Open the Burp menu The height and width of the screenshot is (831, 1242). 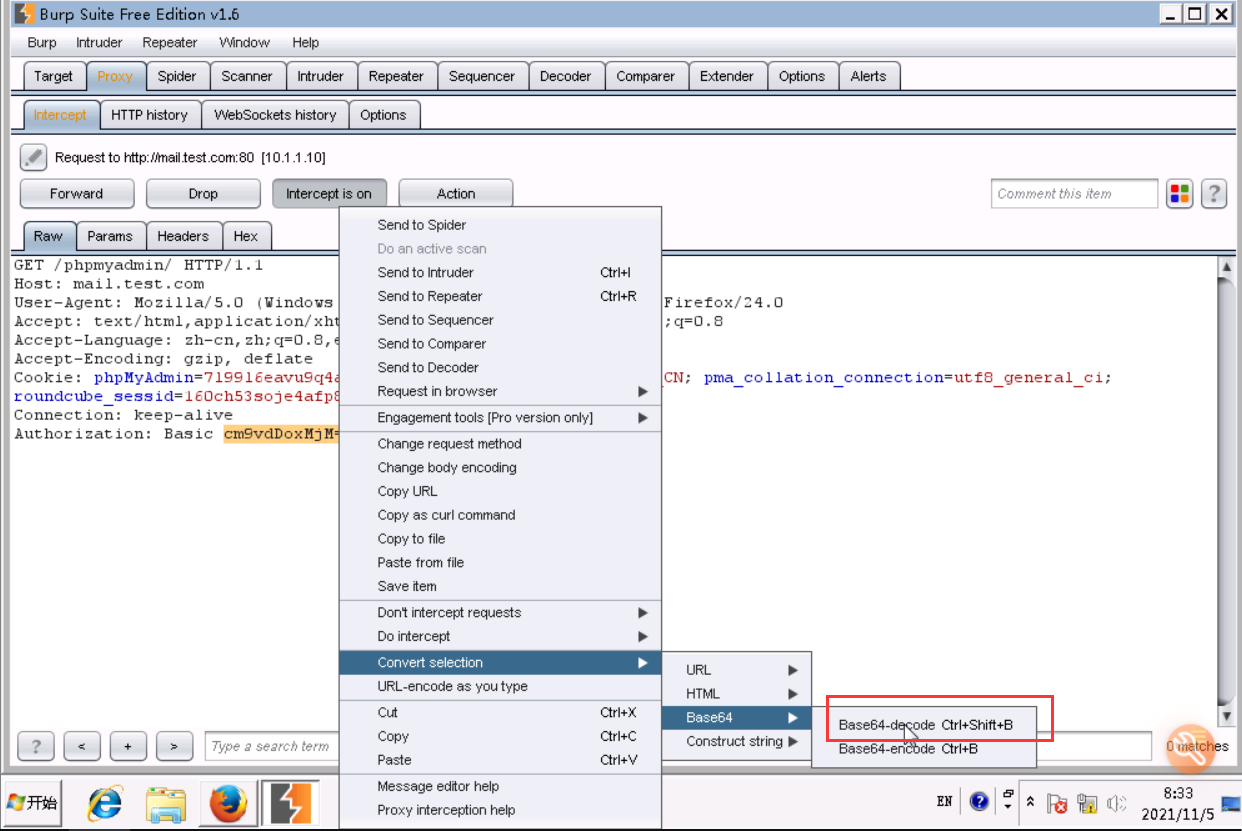coord(42,42)
